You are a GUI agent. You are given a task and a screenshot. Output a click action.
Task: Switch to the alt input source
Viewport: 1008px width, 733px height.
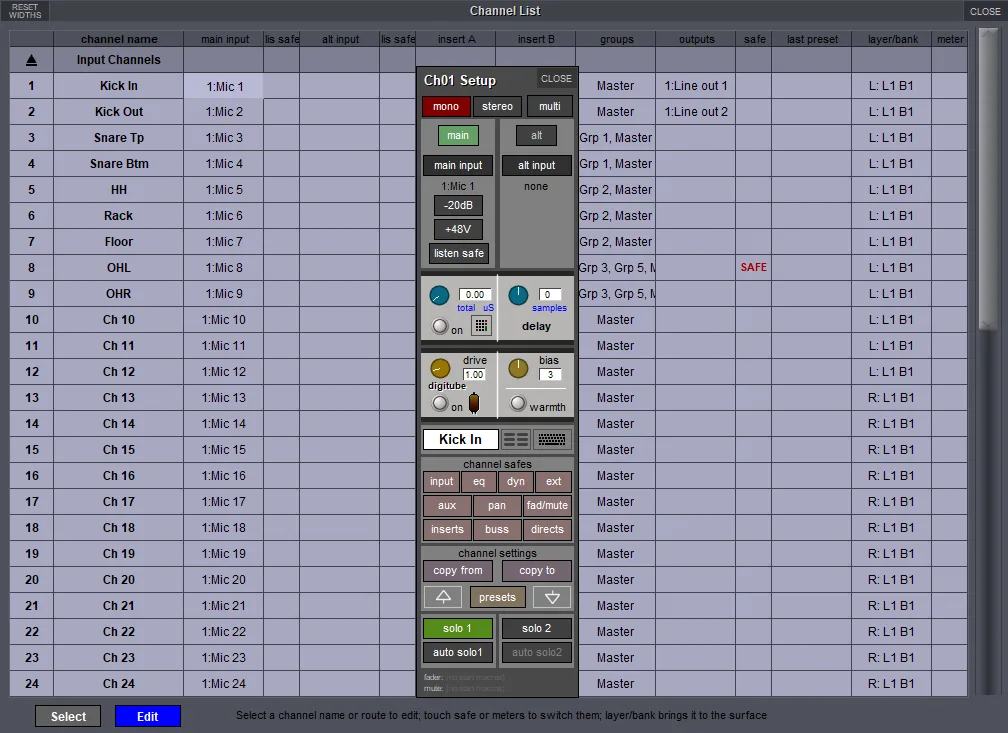536,136
